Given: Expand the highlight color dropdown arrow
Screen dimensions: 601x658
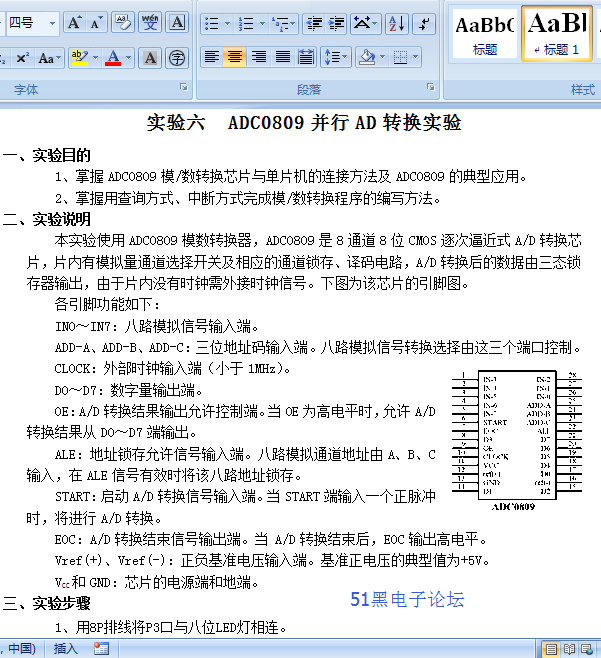Looking at the screenshot, I should click(x=95, y=57).
